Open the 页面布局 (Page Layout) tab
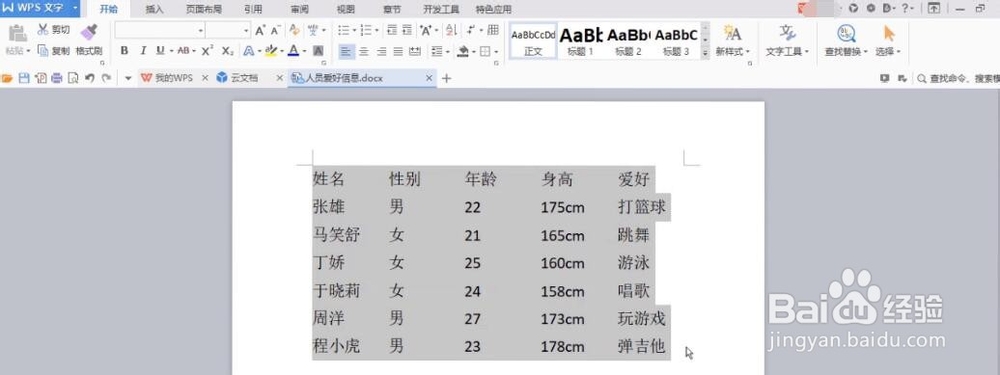 point(204,9)
